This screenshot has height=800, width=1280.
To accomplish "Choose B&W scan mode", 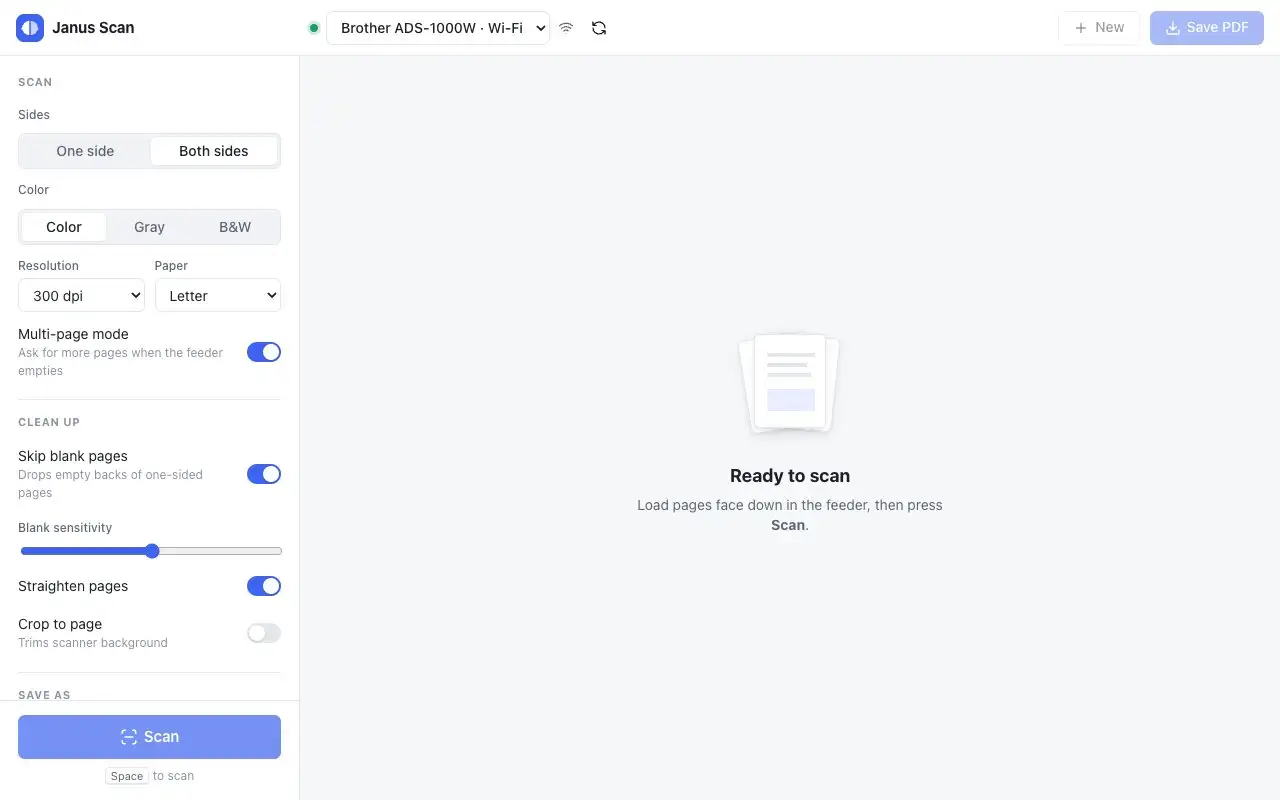I will [x=235, y=227].
